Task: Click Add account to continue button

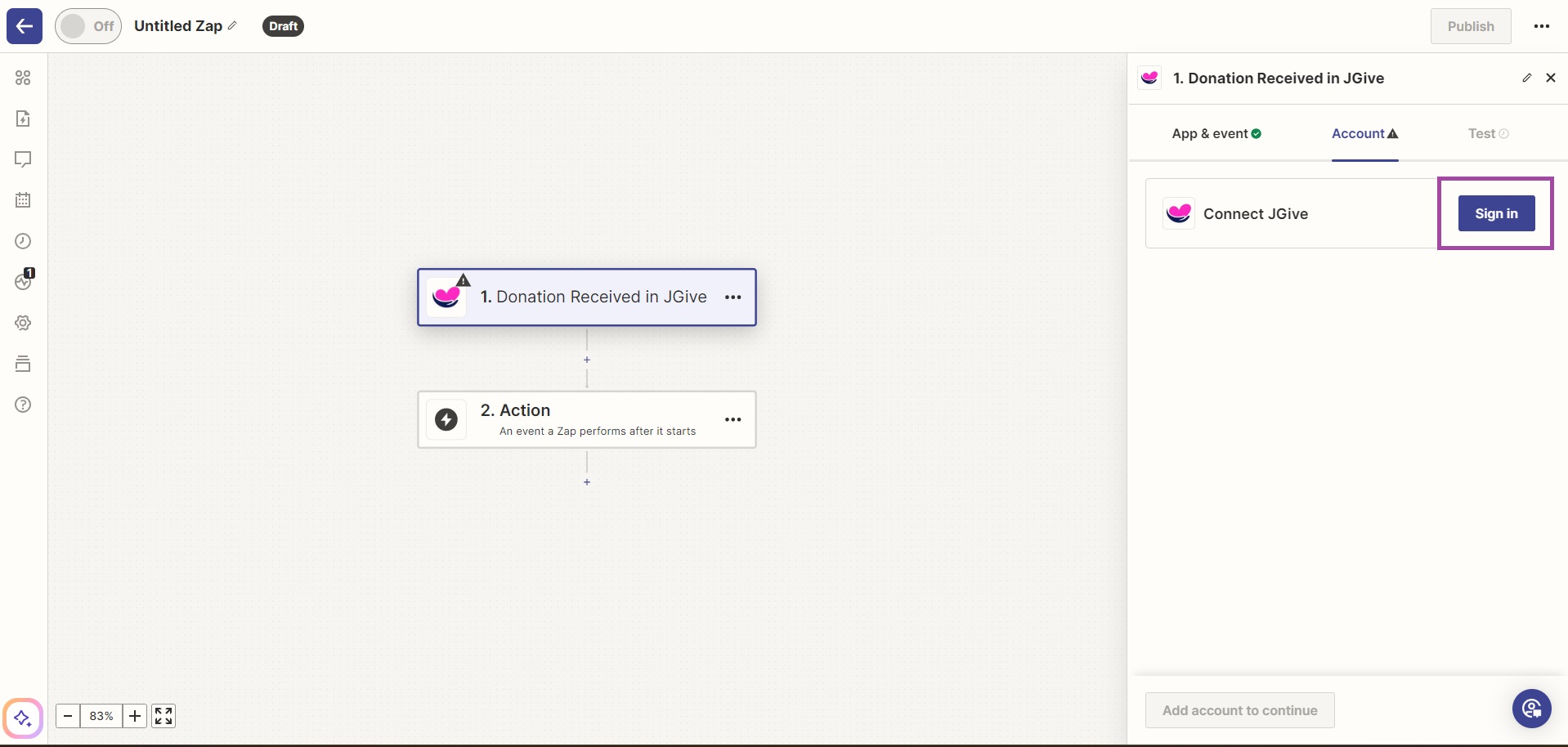Action: coord(1239,710)
